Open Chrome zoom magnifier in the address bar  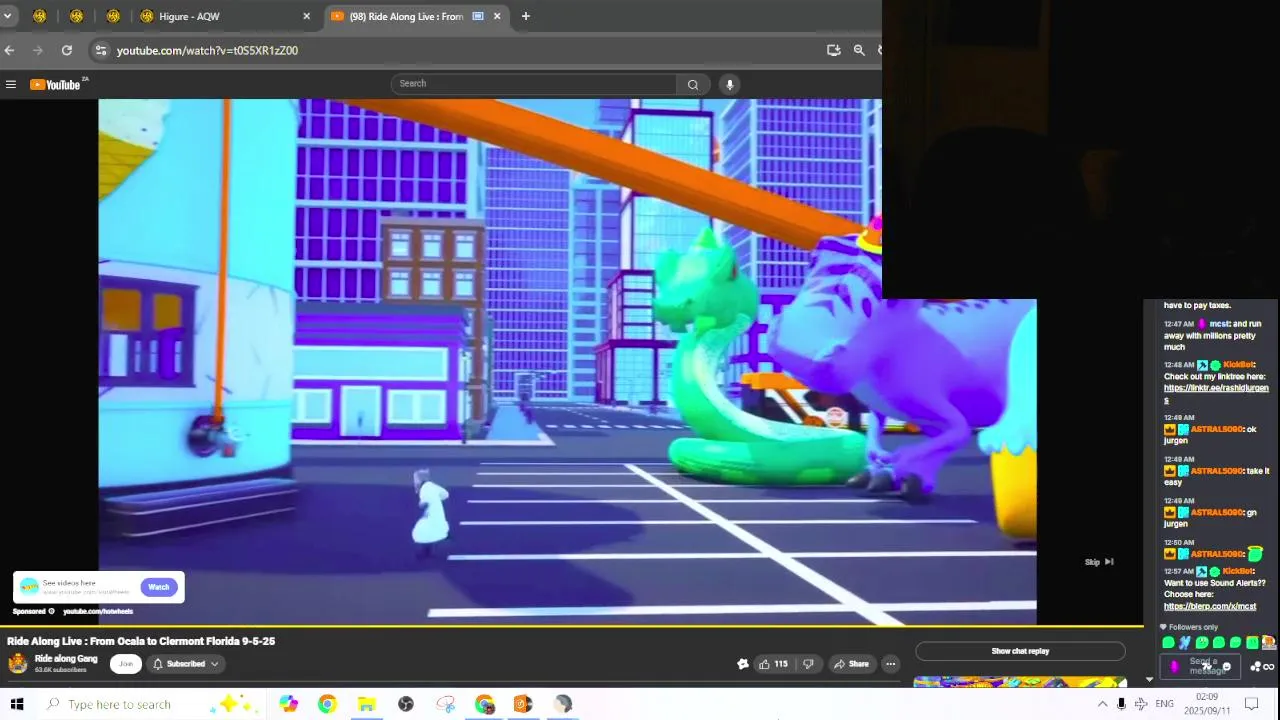click(x=859, y=50)
